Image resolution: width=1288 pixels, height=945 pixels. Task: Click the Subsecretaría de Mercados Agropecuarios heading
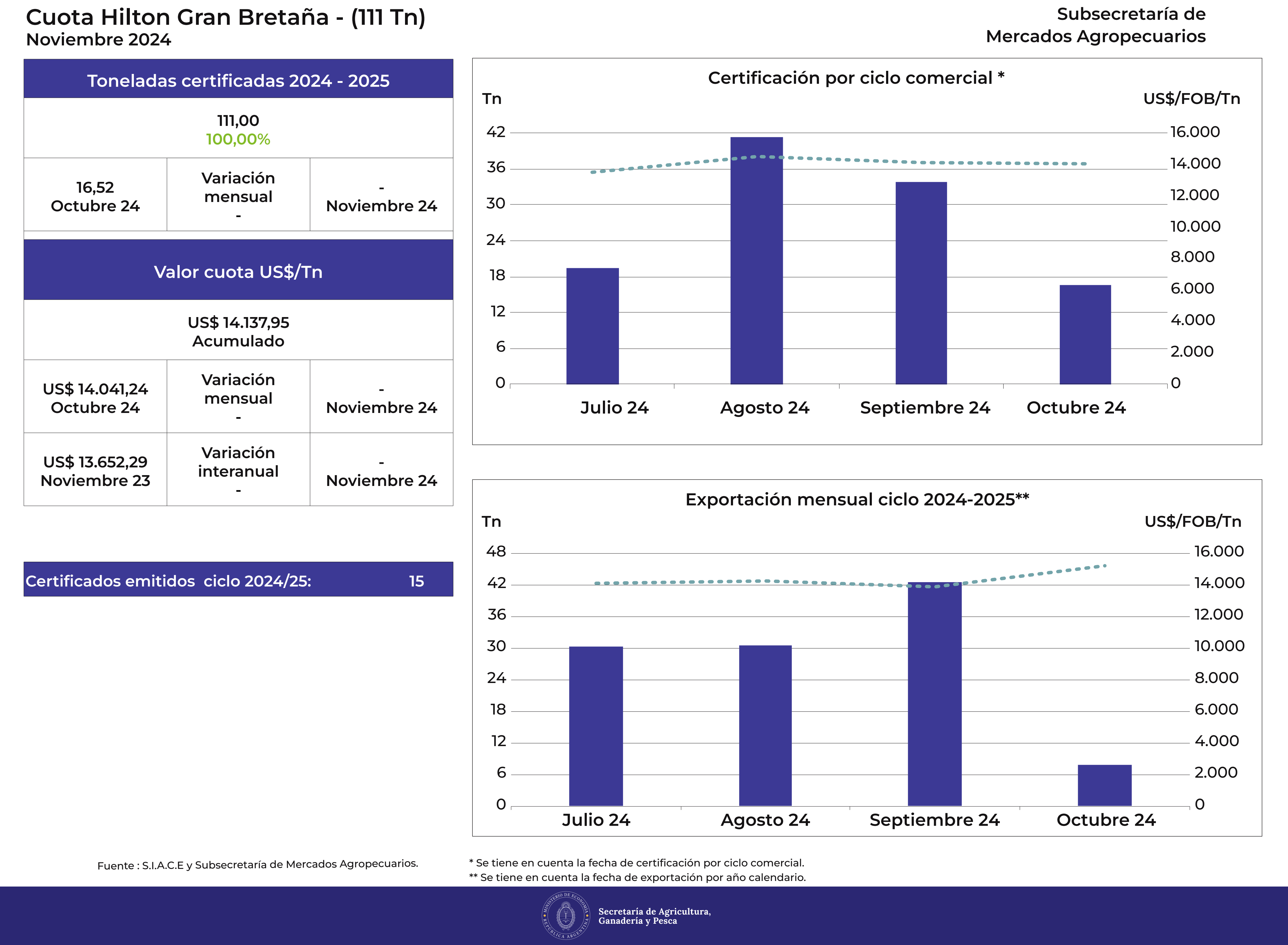1095,25
